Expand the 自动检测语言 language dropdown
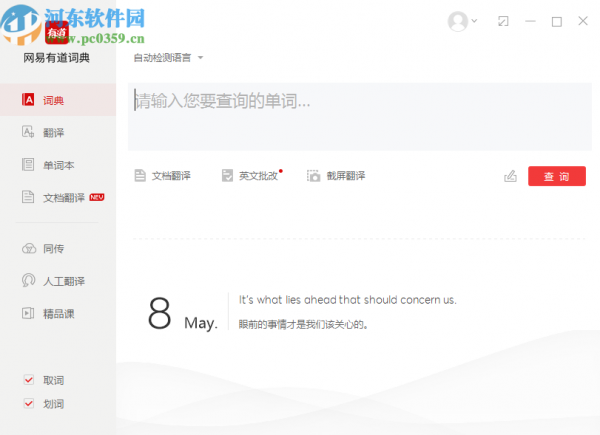The width and height of the screenshot is (600, 435). [x=168, y=58]
